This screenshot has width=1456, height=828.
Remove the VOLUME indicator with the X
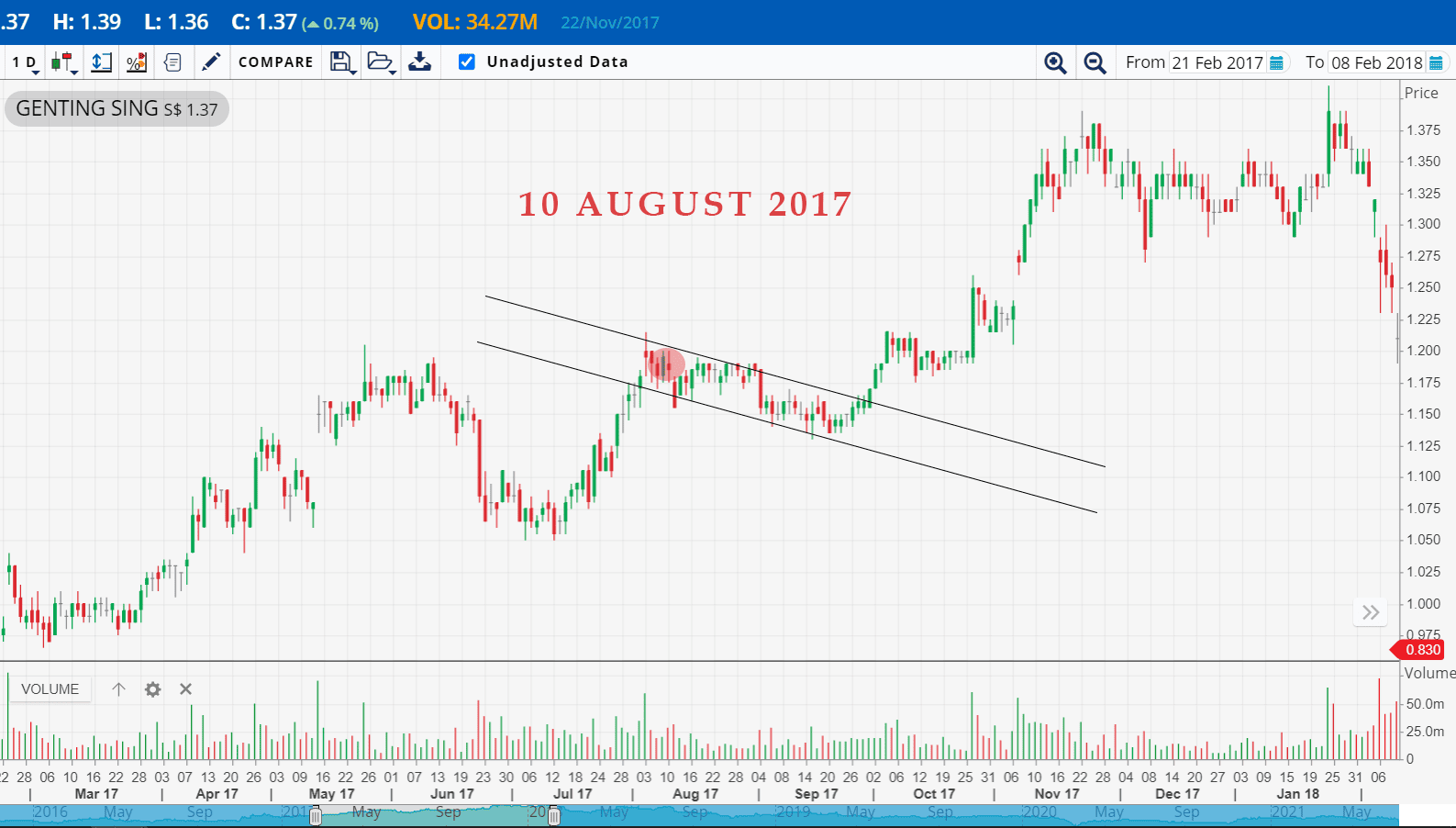pos(185,689)
